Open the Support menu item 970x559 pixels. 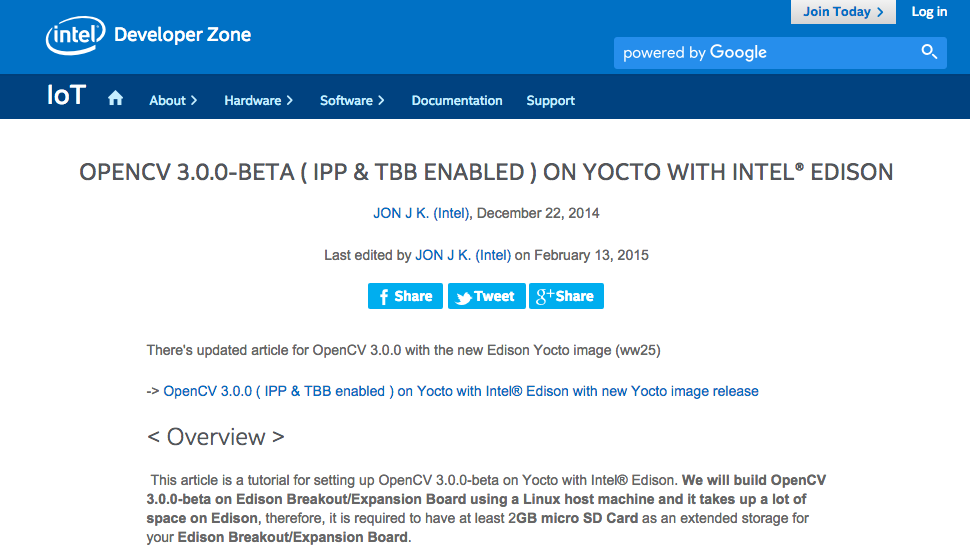point(550,100)
